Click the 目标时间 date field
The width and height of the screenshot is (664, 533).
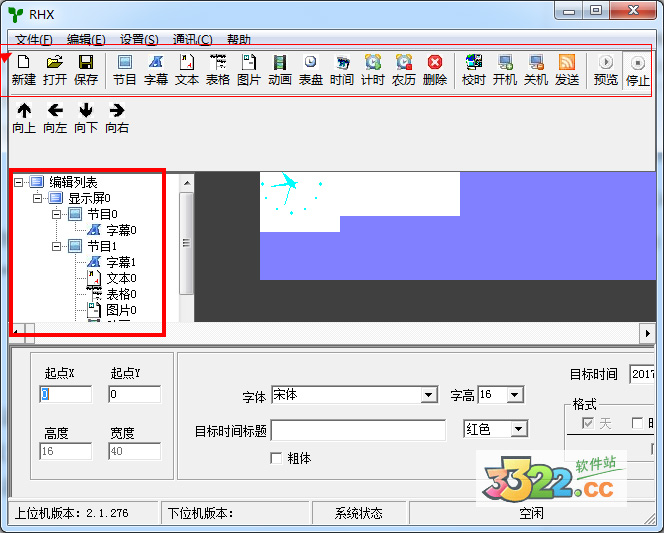pos(642,374)
